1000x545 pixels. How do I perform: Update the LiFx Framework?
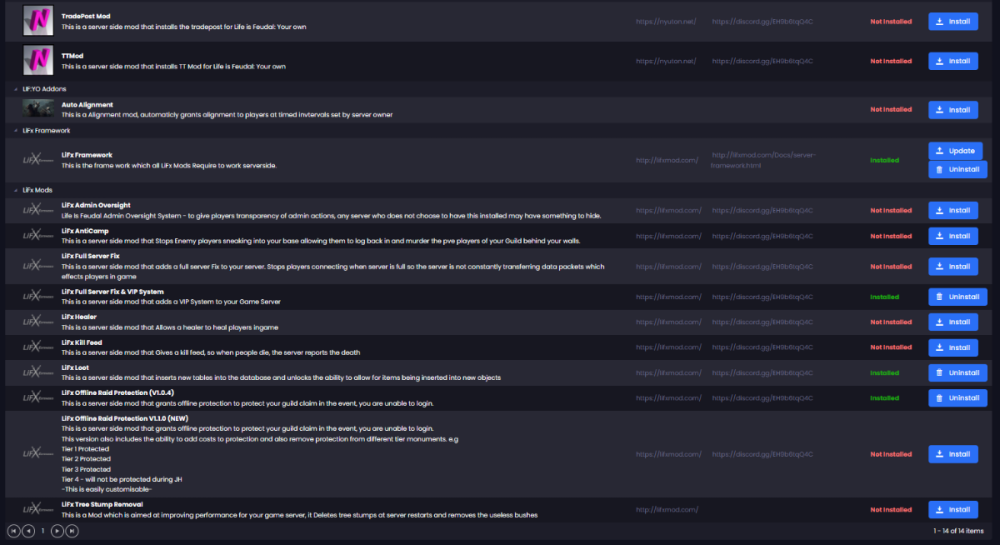click(954, 151)
